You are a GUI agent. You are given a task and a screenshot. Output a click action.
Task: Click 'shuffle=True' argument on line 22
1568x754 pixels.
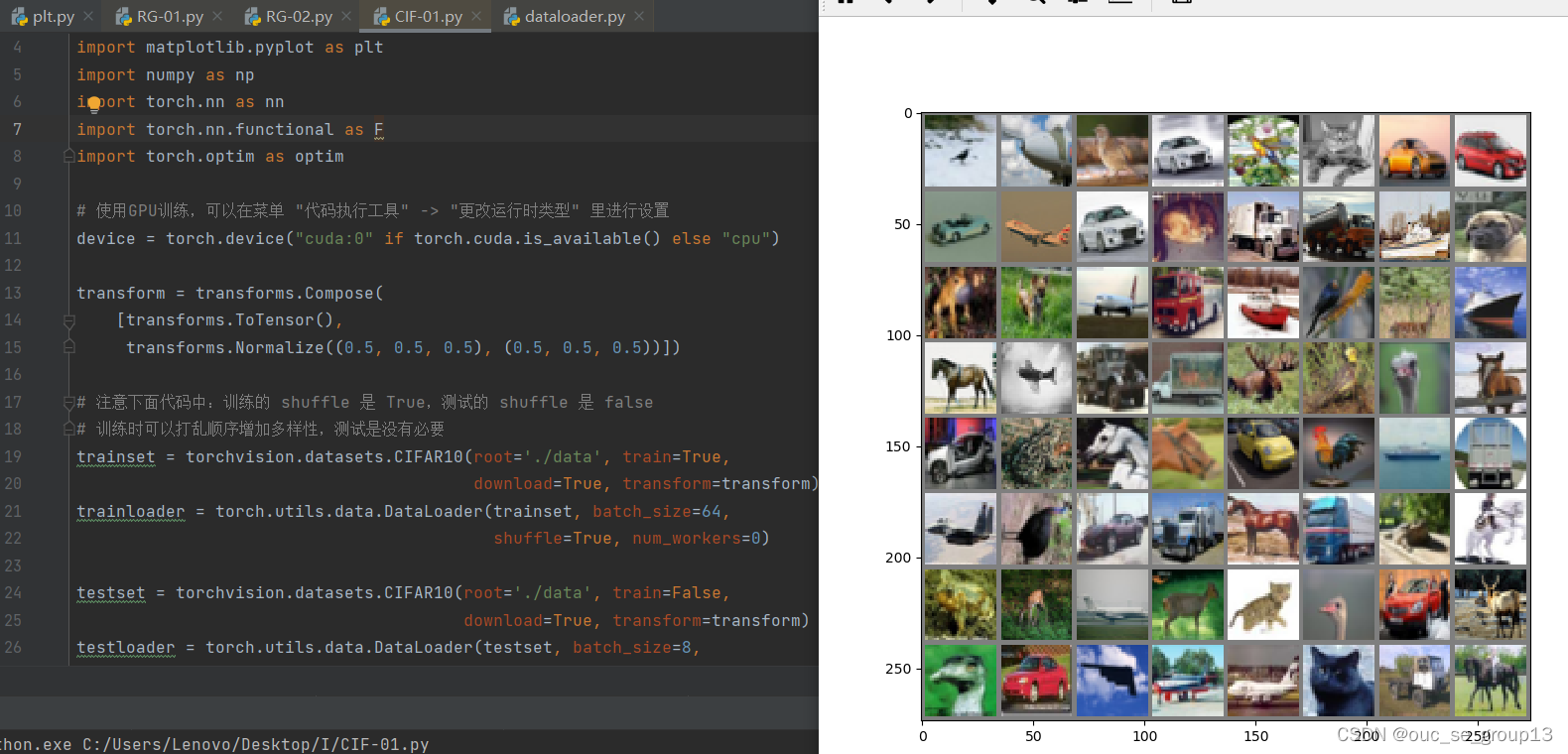(553, 538)
